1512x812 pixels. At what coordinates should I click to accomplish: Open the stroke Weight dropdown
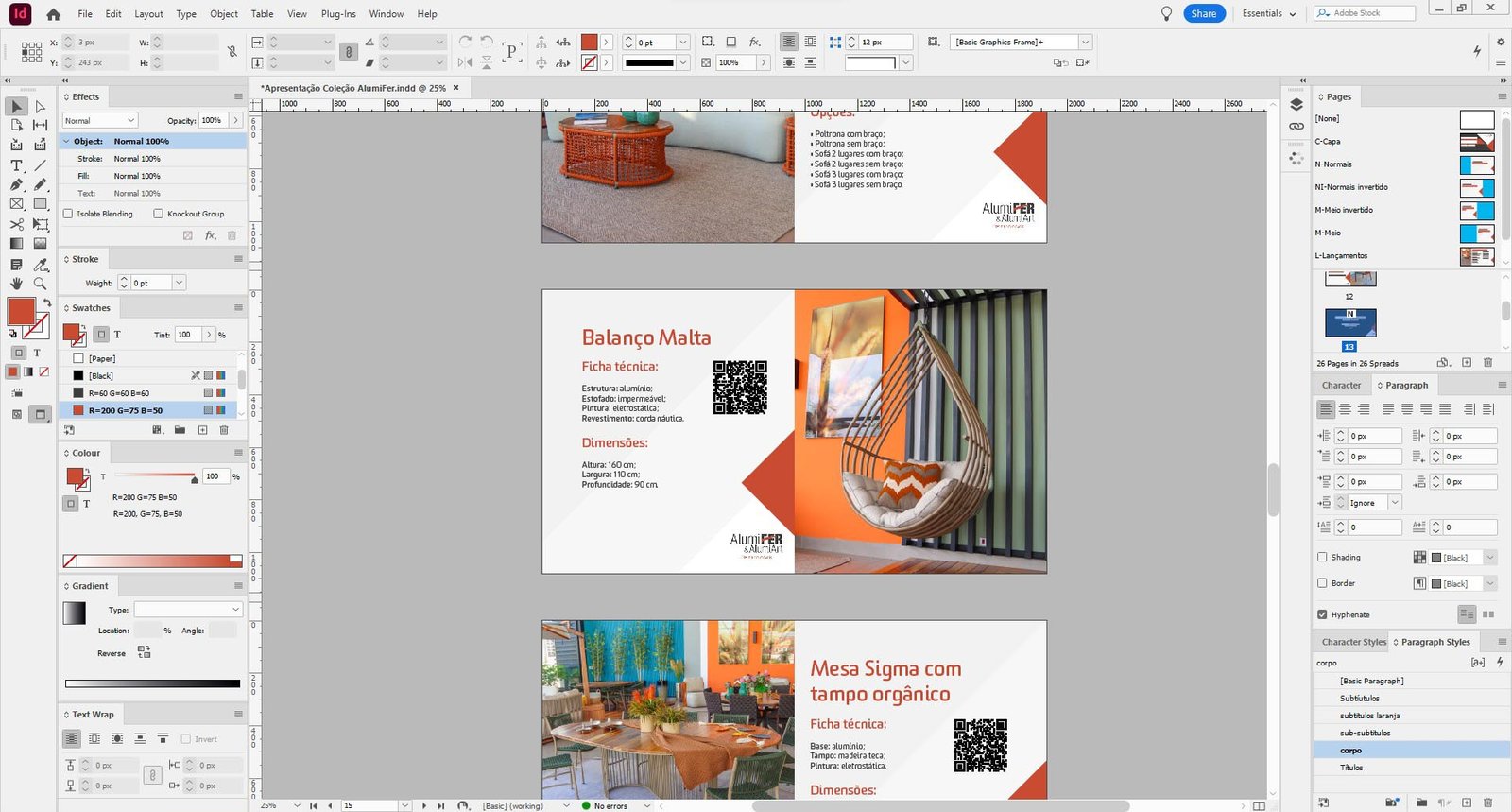pyautogui.click(x=179, y=283)
